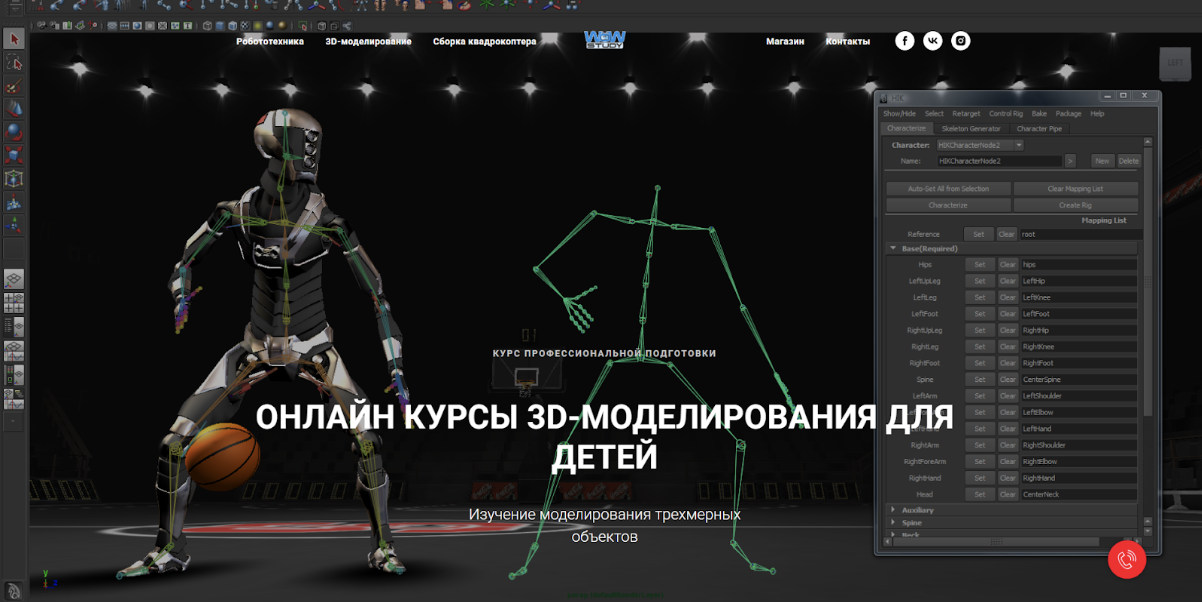Click the WOW Study logo
This screenshot has height=602, width=1202.
click(604, 40)
